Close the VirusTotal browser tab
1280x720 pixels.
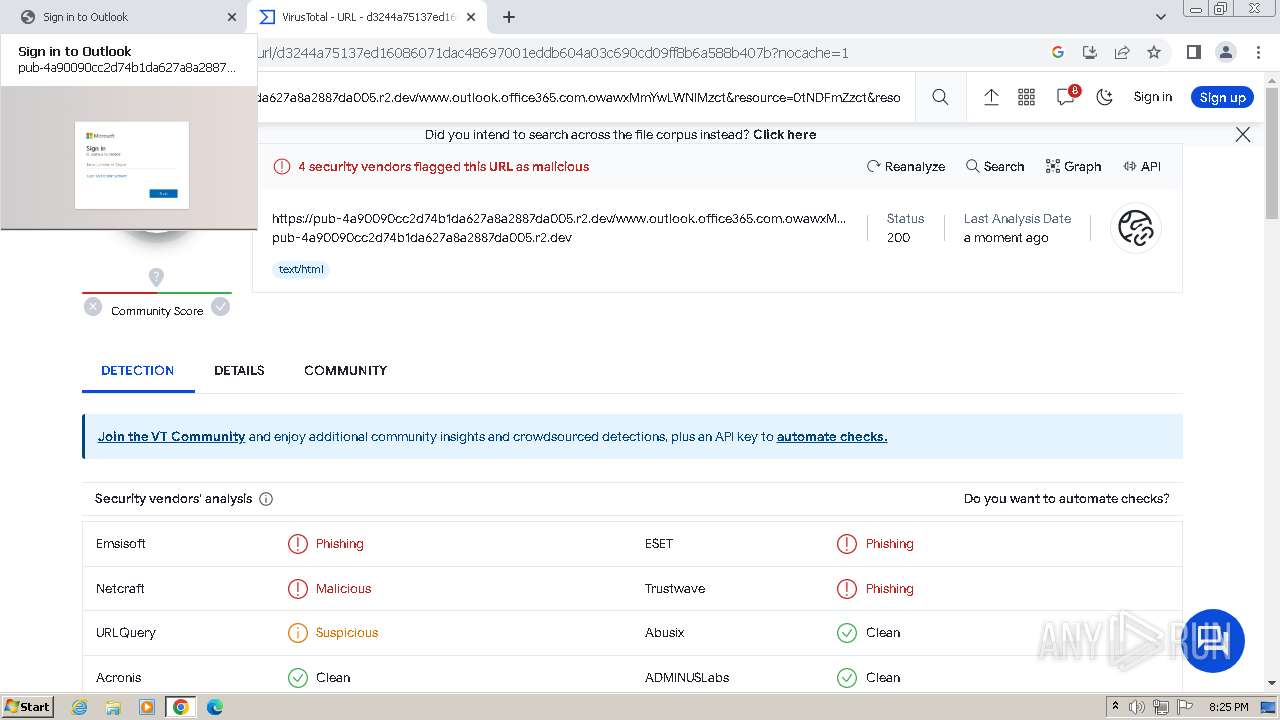[471, 17]
